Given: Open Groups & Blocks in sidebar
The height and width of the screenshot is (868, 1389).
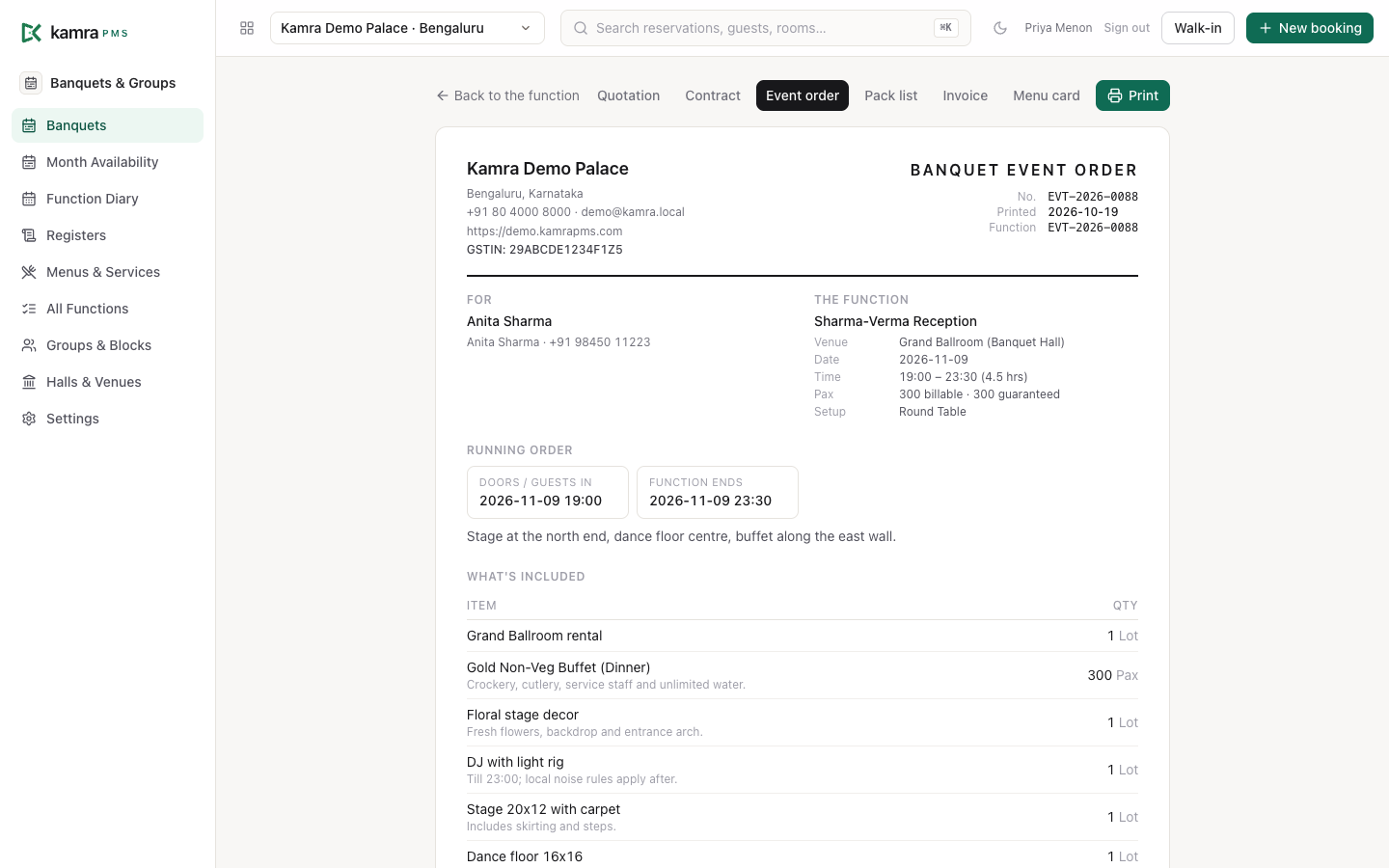Looking at the screenshot, I should click(108, 345).
